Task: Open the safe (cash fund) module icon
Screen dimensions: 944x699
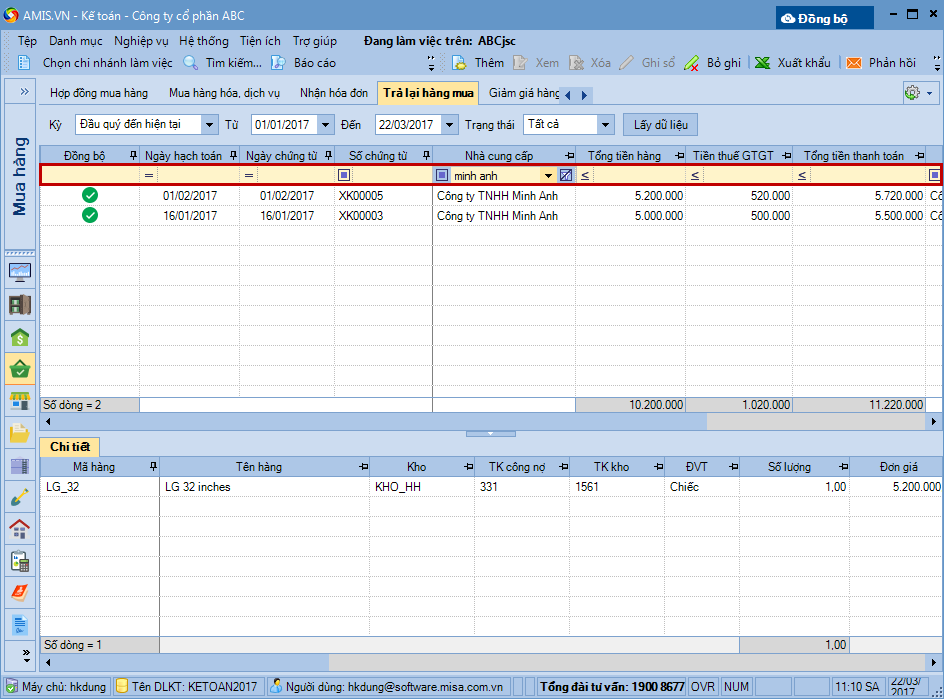Action: [20, 305]
